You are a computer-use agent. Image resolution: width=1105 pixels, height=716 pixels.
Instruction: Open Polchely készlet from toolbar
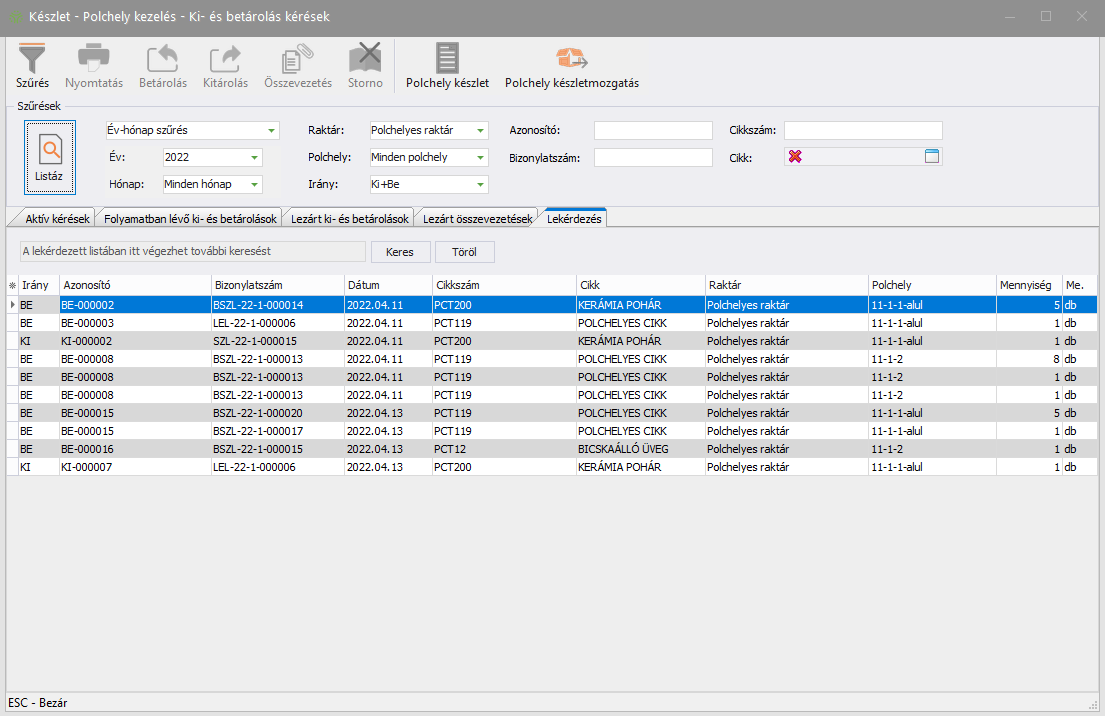point(447,58)
